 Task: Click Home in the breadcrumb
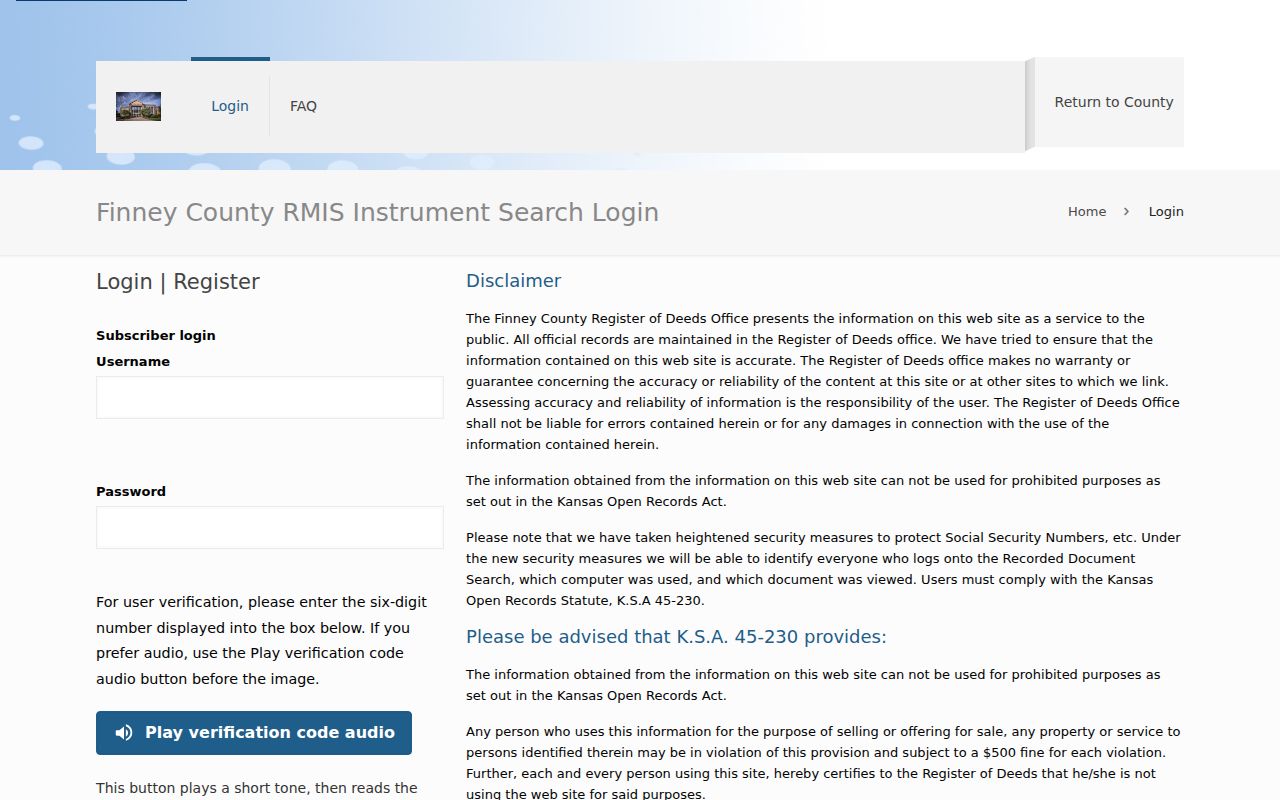(x=1087, y=212)
